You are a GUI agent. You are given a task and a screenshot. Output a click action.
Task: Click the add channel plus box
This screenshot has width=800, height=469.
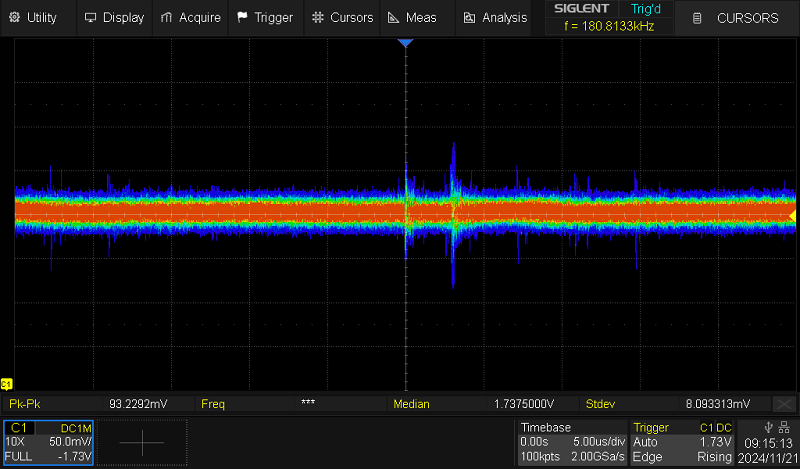coord(141,441)
